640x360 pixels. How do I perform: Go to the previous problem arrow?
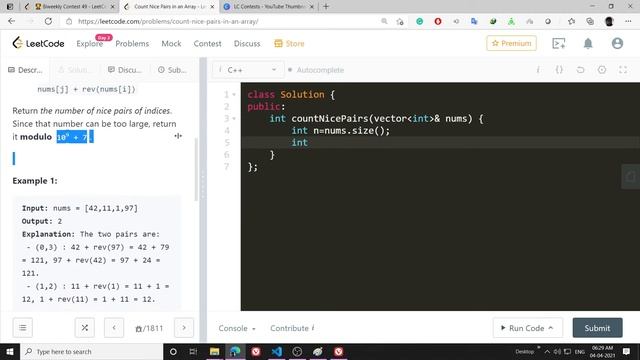[114, 328]
